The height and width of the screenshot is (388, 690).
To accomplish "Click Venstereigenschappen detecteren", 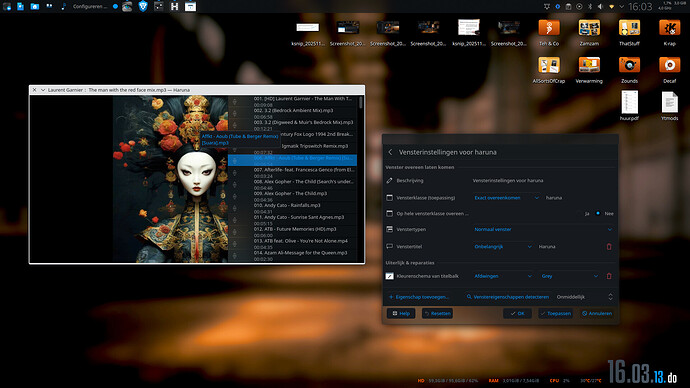I will [507, 297].
